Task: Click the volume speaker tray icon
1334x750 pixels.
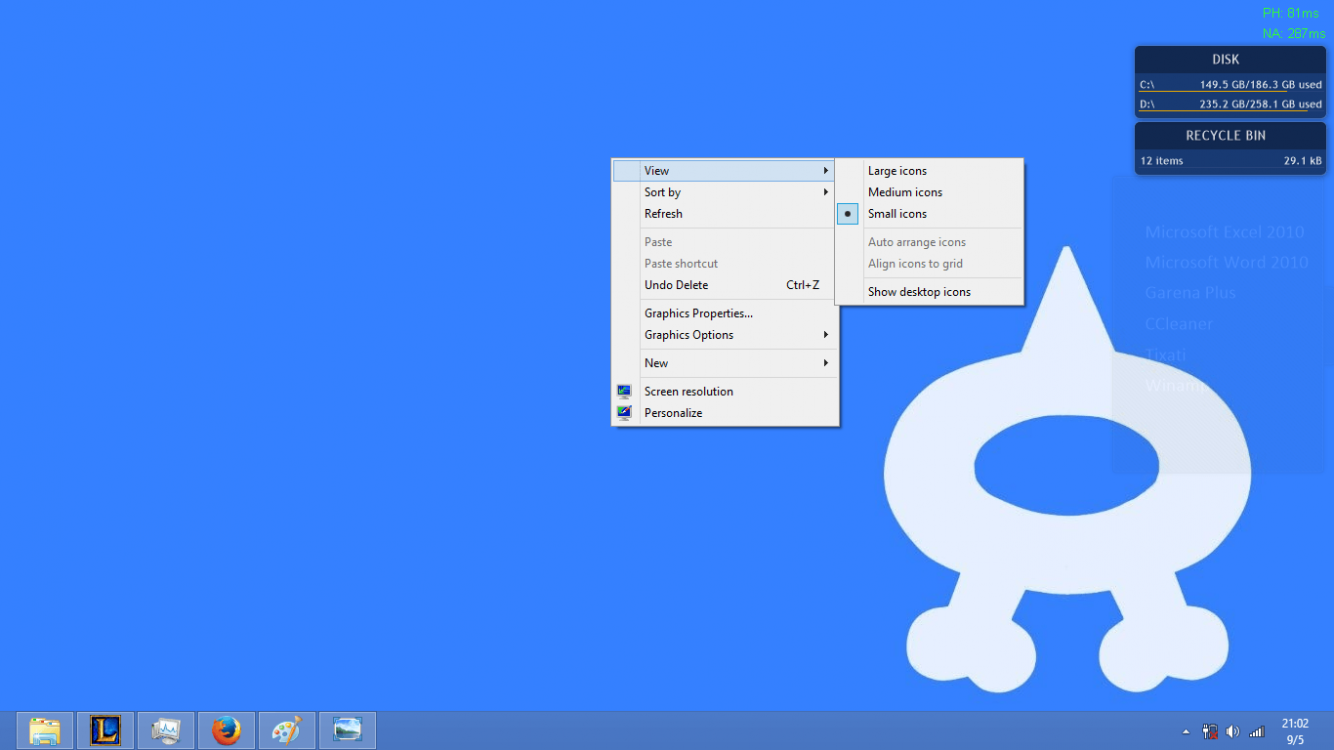Action: 1233,732
